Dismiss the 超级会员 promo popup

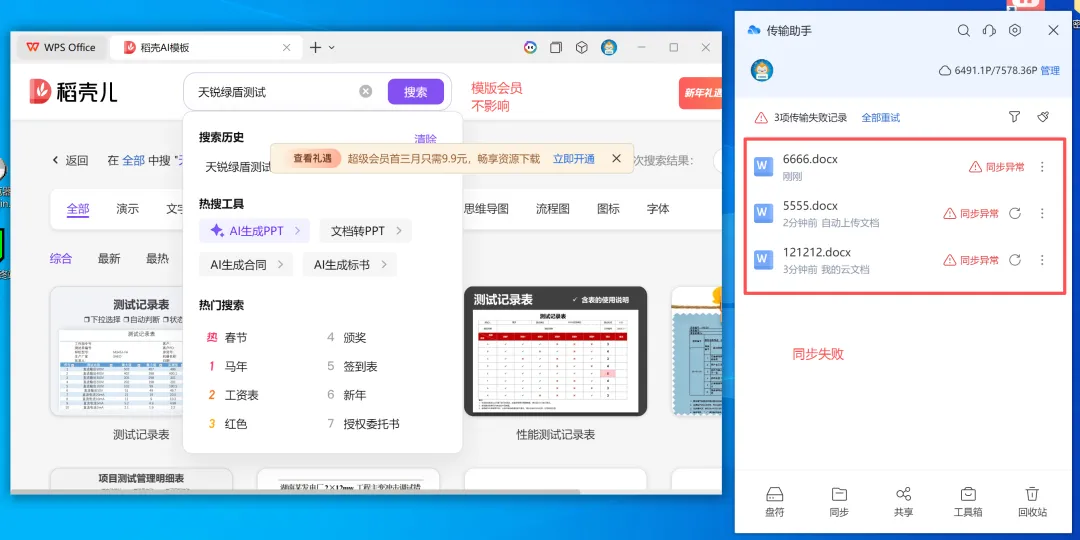(616, 158)
